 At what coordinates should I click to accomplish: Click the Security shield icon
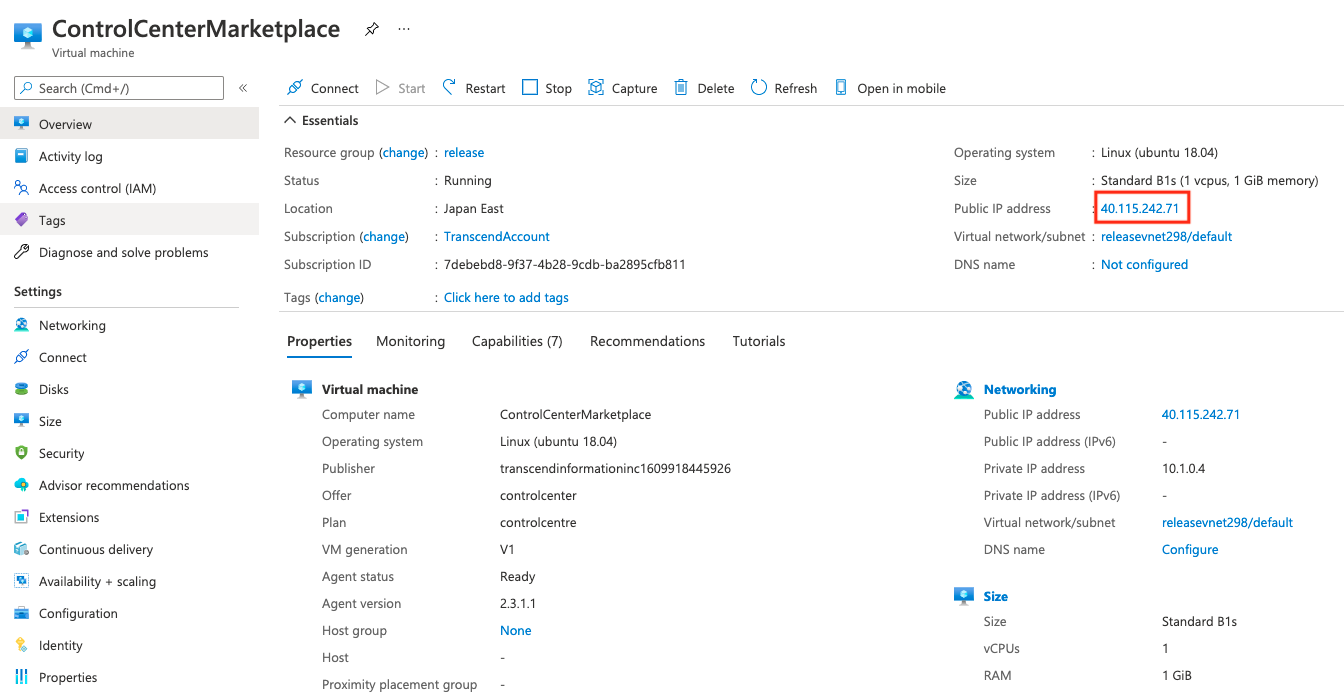pyautogui.click(x=22, y=453)
